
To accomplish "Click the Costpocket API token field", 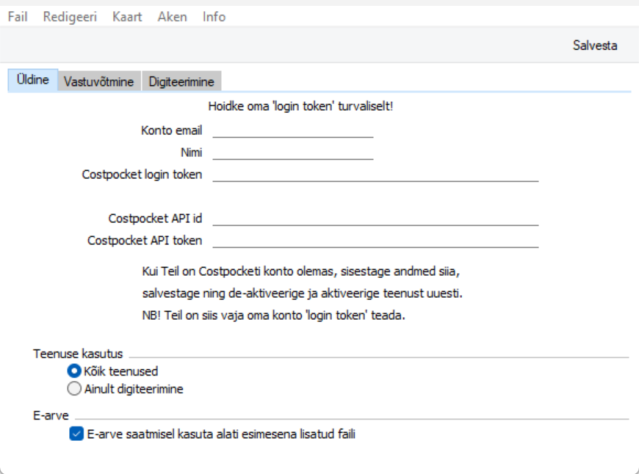I will (375, 241).
